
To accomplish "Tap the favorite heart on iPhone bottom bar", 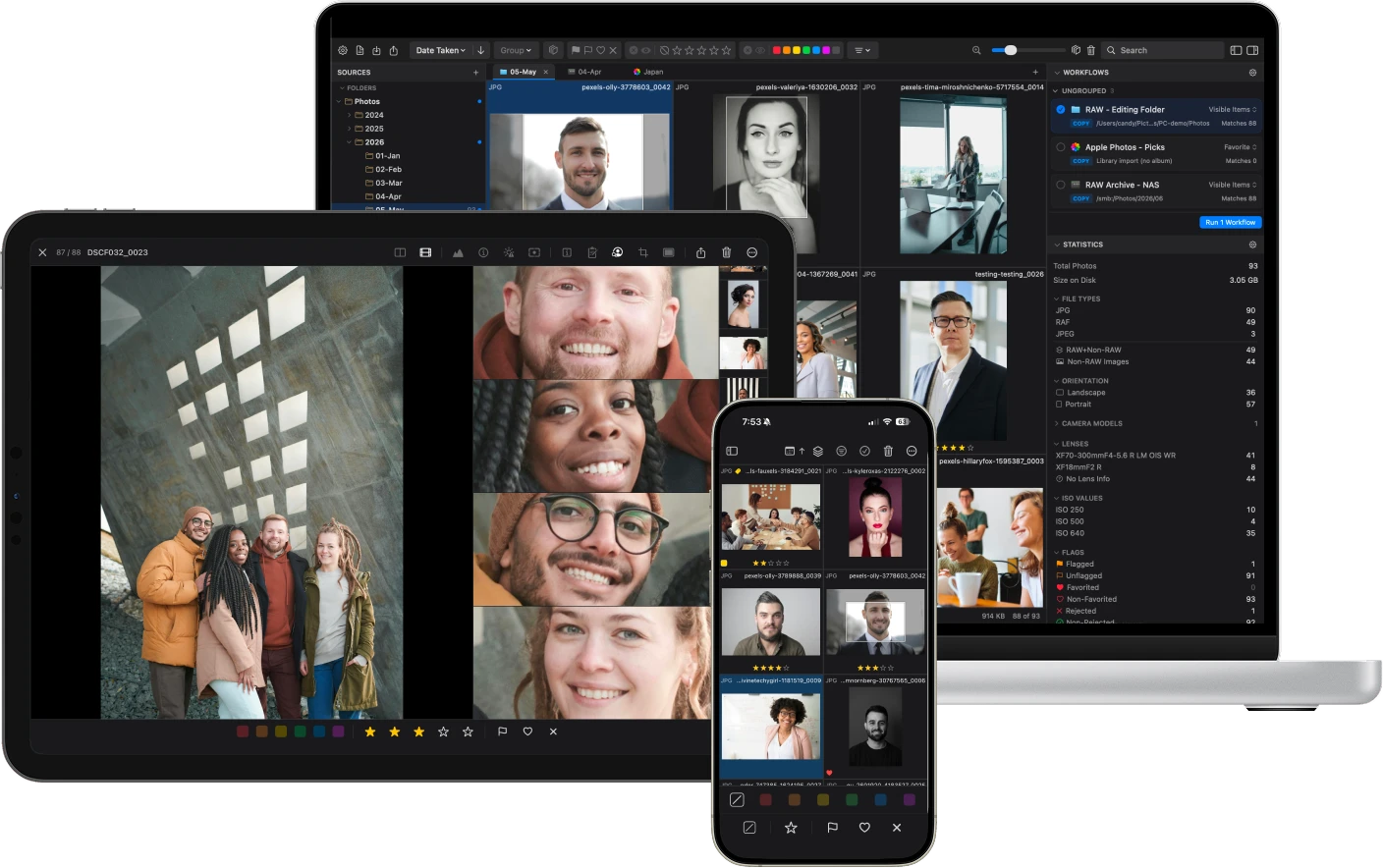I will (865, 828).
